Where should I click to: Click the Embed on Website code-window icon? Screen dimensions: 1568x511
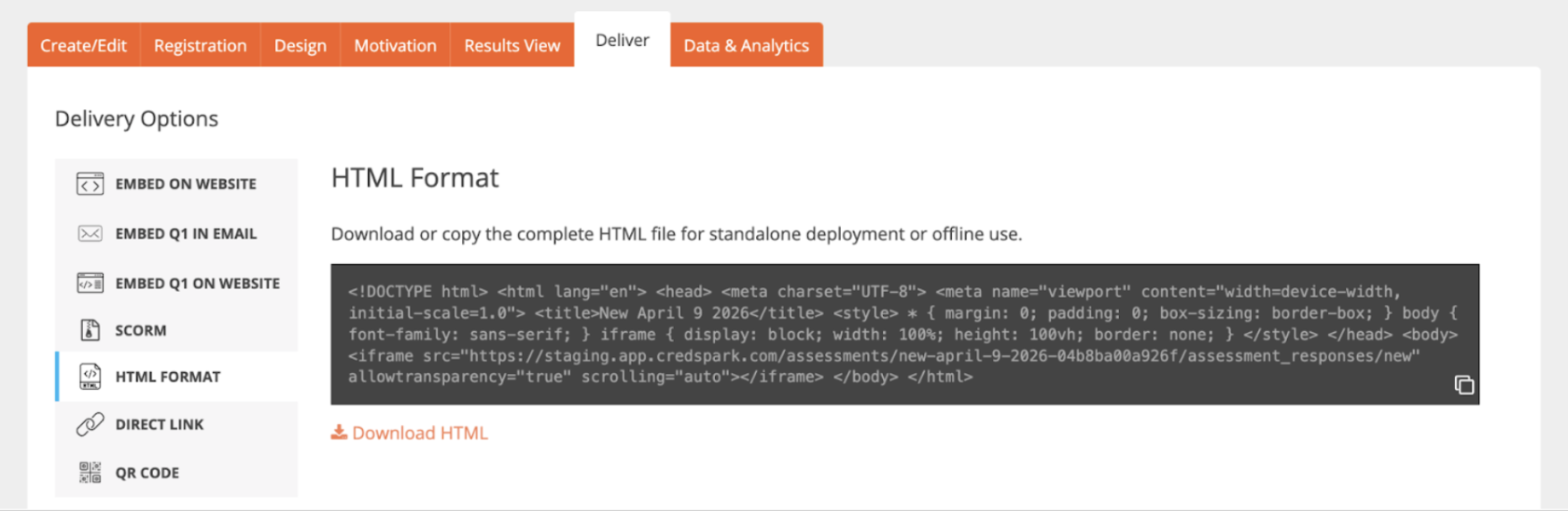click(90, 185)
